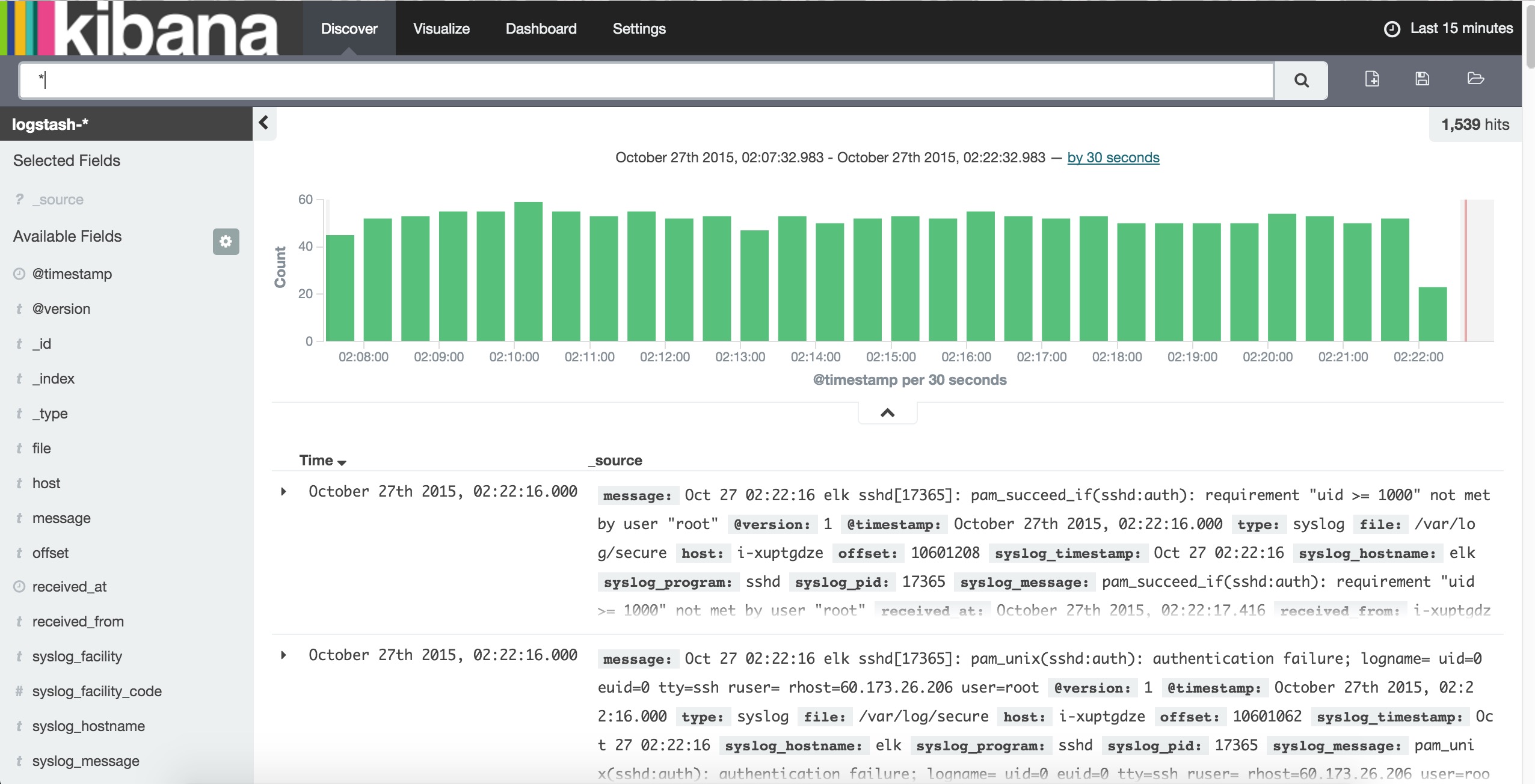
Task: Click hash type icon next to syslog_facility_code
Action: [x=19, y=691]
